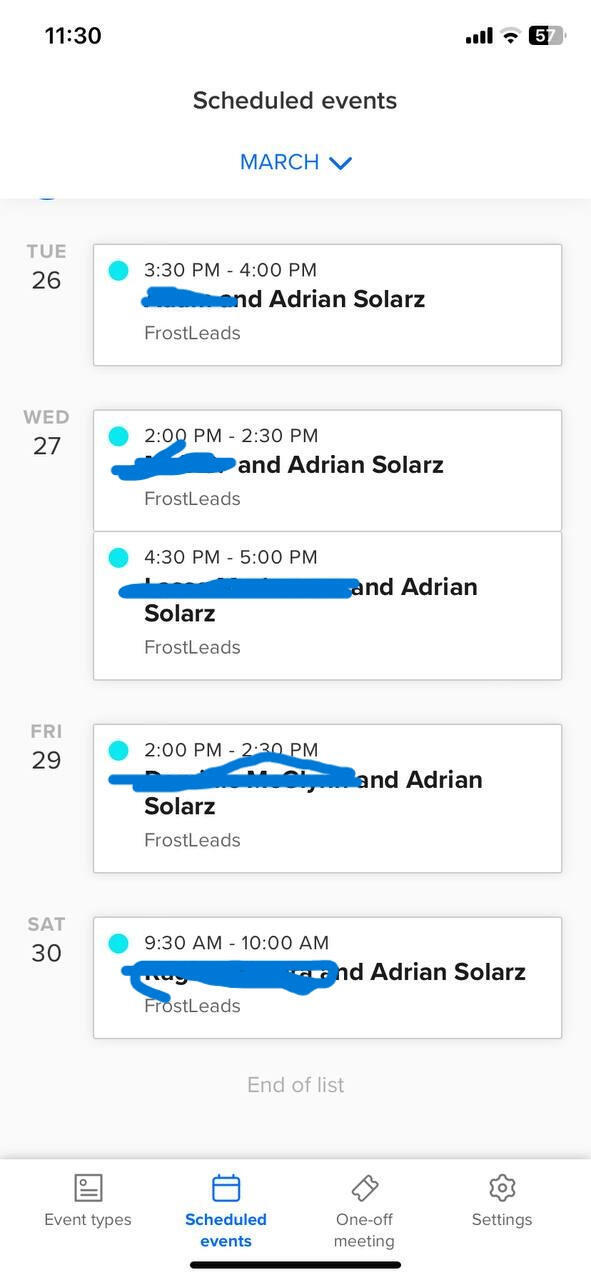This screenshot has width=591, height=1280.
Task: Open Wednesday 4:30 PM - 5:00 PM event
Action: [x=327, y=606]
